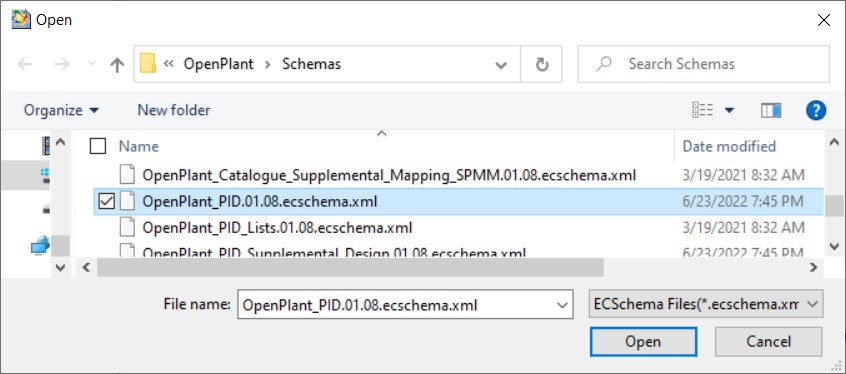
Task: Show the preview pane
Action: [771, 111]
